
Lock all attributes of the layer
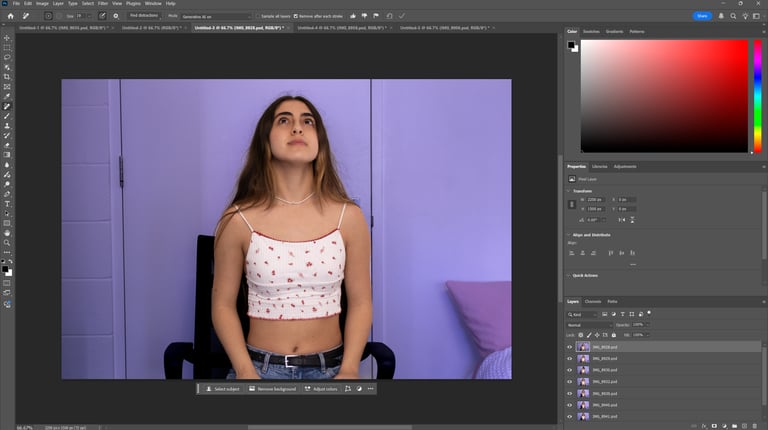coord(613,335)
